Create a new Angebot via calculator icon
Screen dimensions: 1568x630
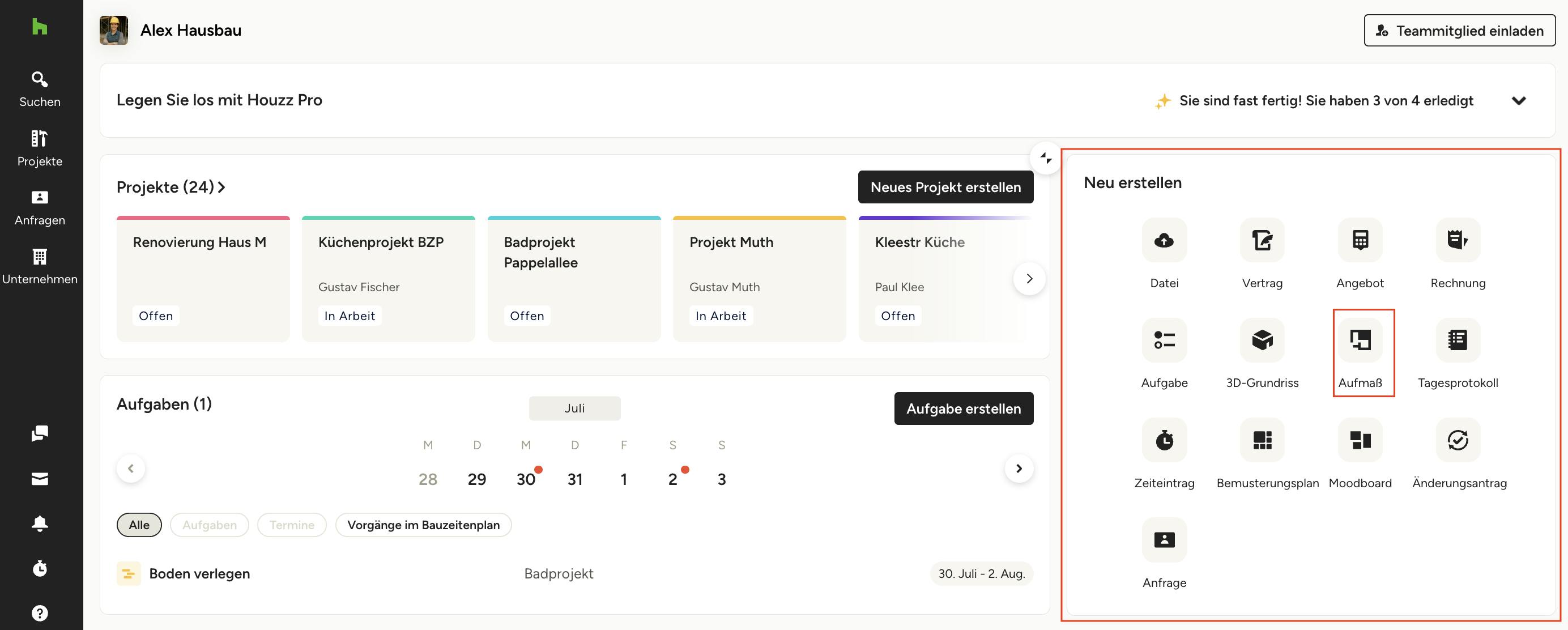point(1360,240)
